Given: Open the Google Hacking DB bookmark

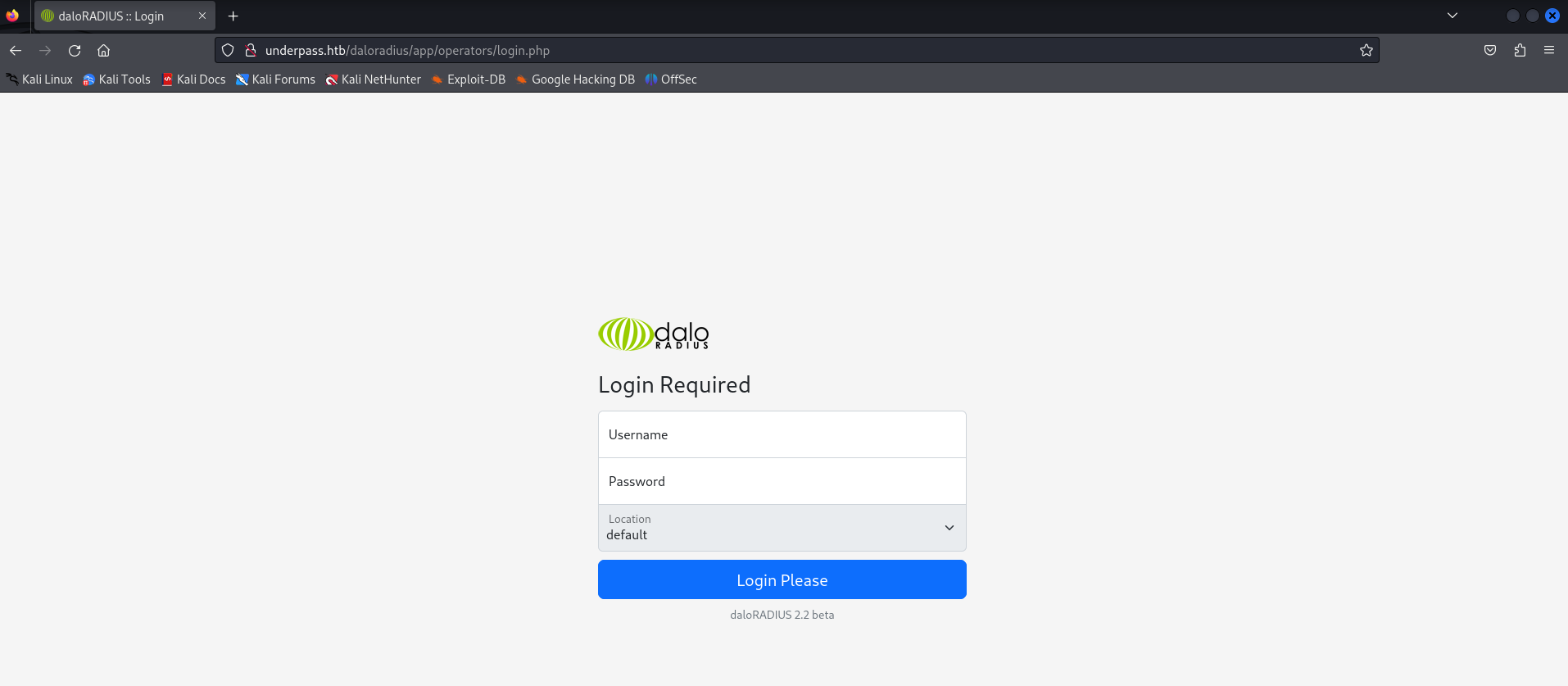Looking at the screenshot, I should click(575, 80).
